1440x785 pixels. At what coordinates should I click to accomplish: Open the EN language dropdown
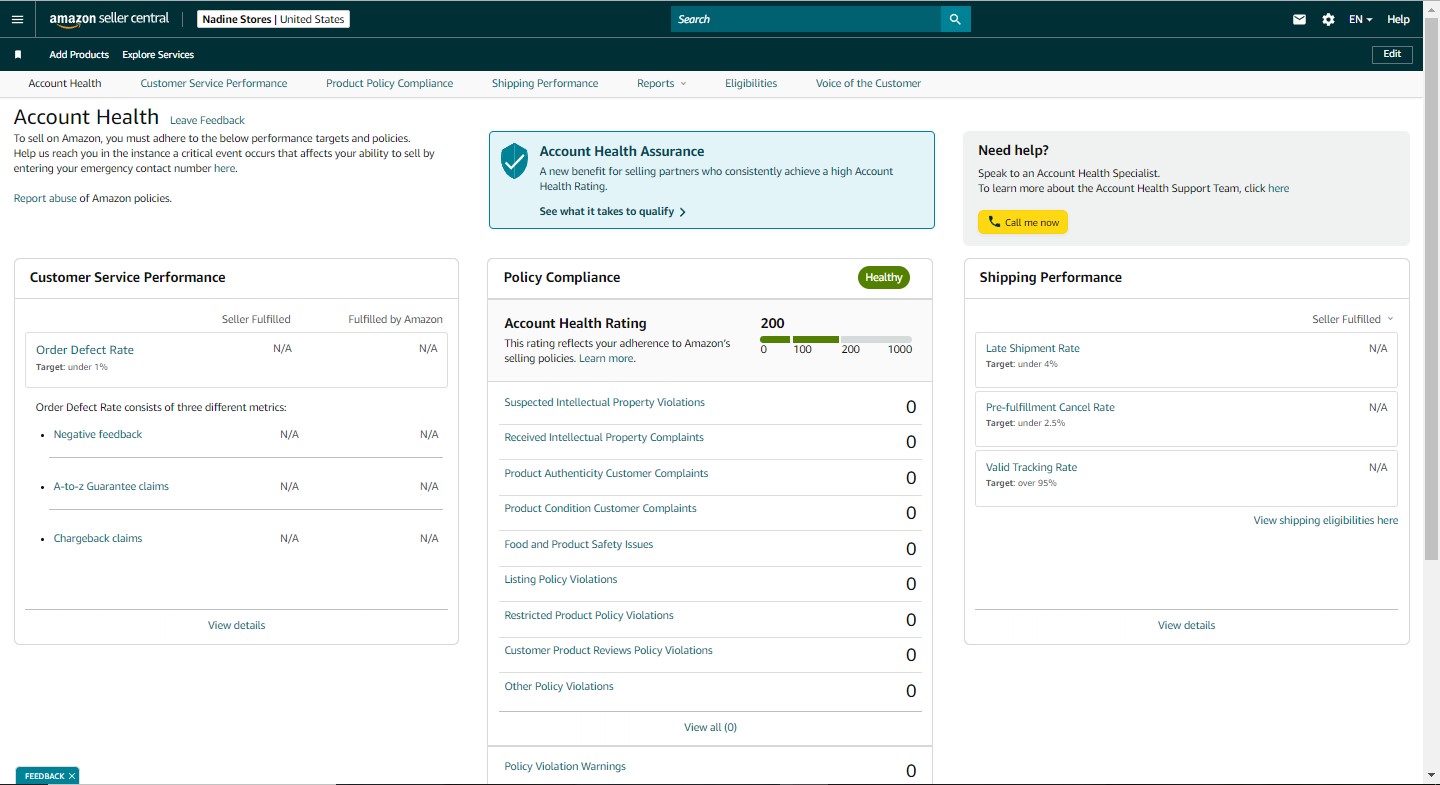1360,19
